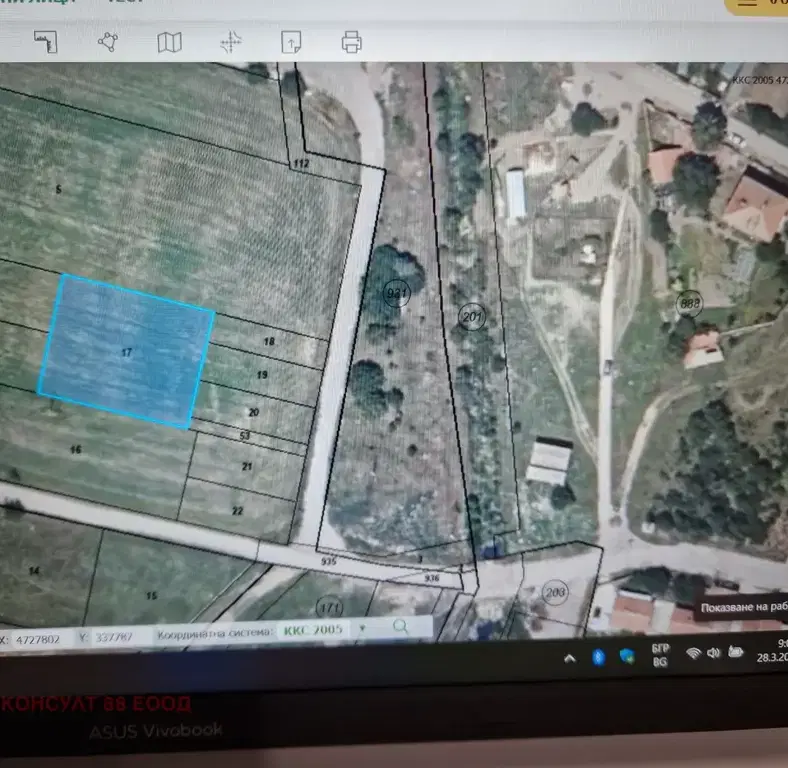This screenshot has height=768, width=788.
Task: Click the magnifier search icon for coordinates
Action: pyautogui.click(x=400, y=626)
